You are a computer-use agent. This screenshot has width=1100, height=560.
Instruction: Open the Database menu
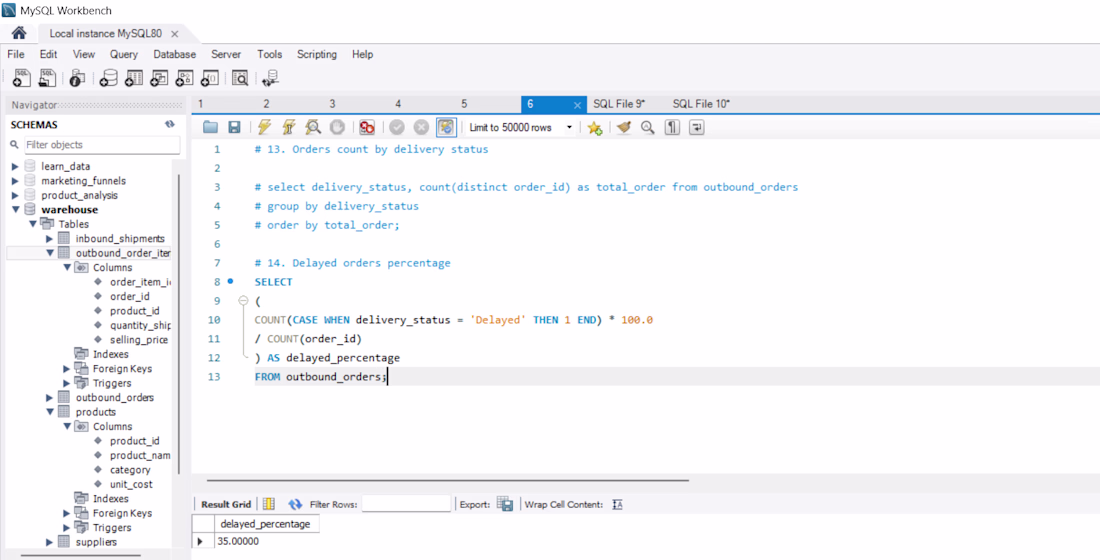coord(175,54)
